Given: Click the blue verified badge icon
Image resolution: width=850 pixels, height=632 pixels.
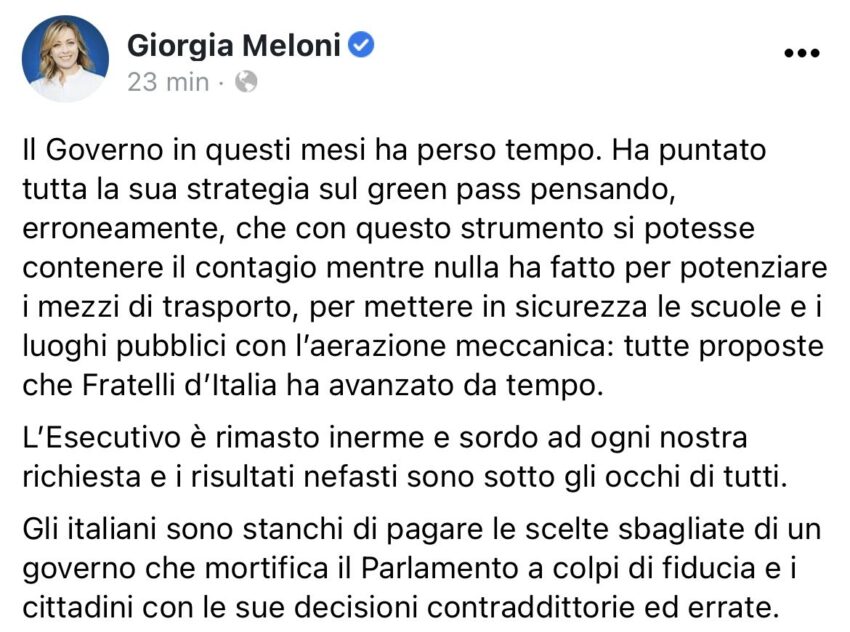Looking at the screenshot, I should (360, 44).
